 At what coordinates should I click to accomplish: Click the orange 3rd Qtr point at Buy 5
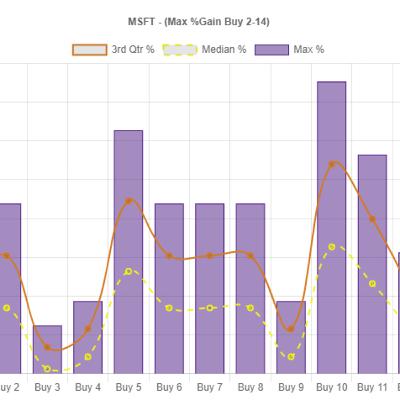pos(129,201)
